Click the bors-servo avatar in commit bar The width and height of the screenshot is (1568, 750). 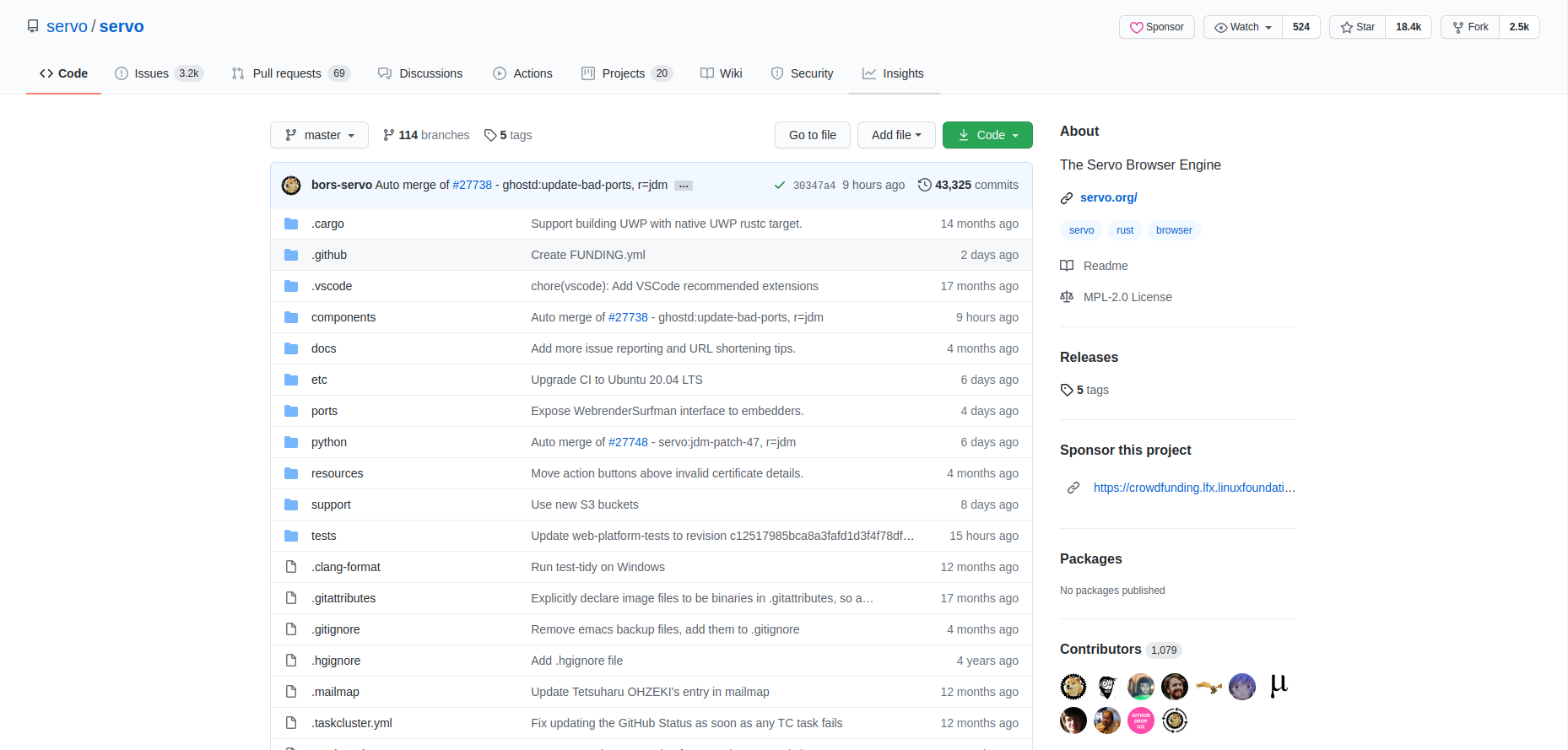(291, 186)
